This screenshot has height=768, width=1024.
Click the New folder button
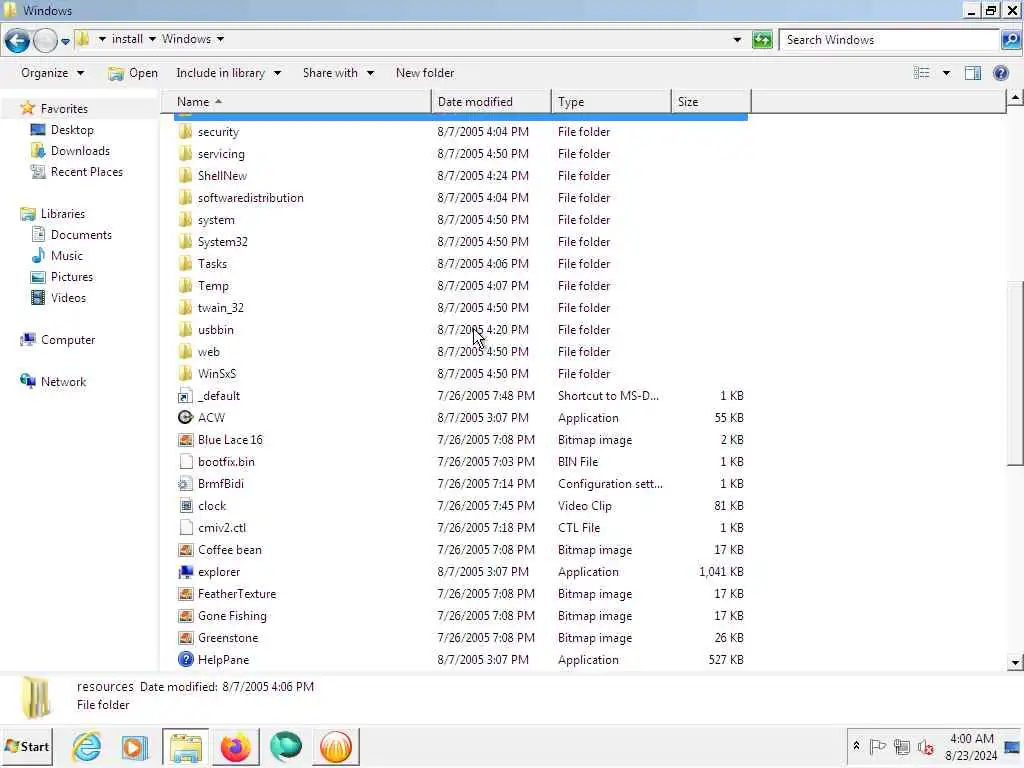[424, 73]
